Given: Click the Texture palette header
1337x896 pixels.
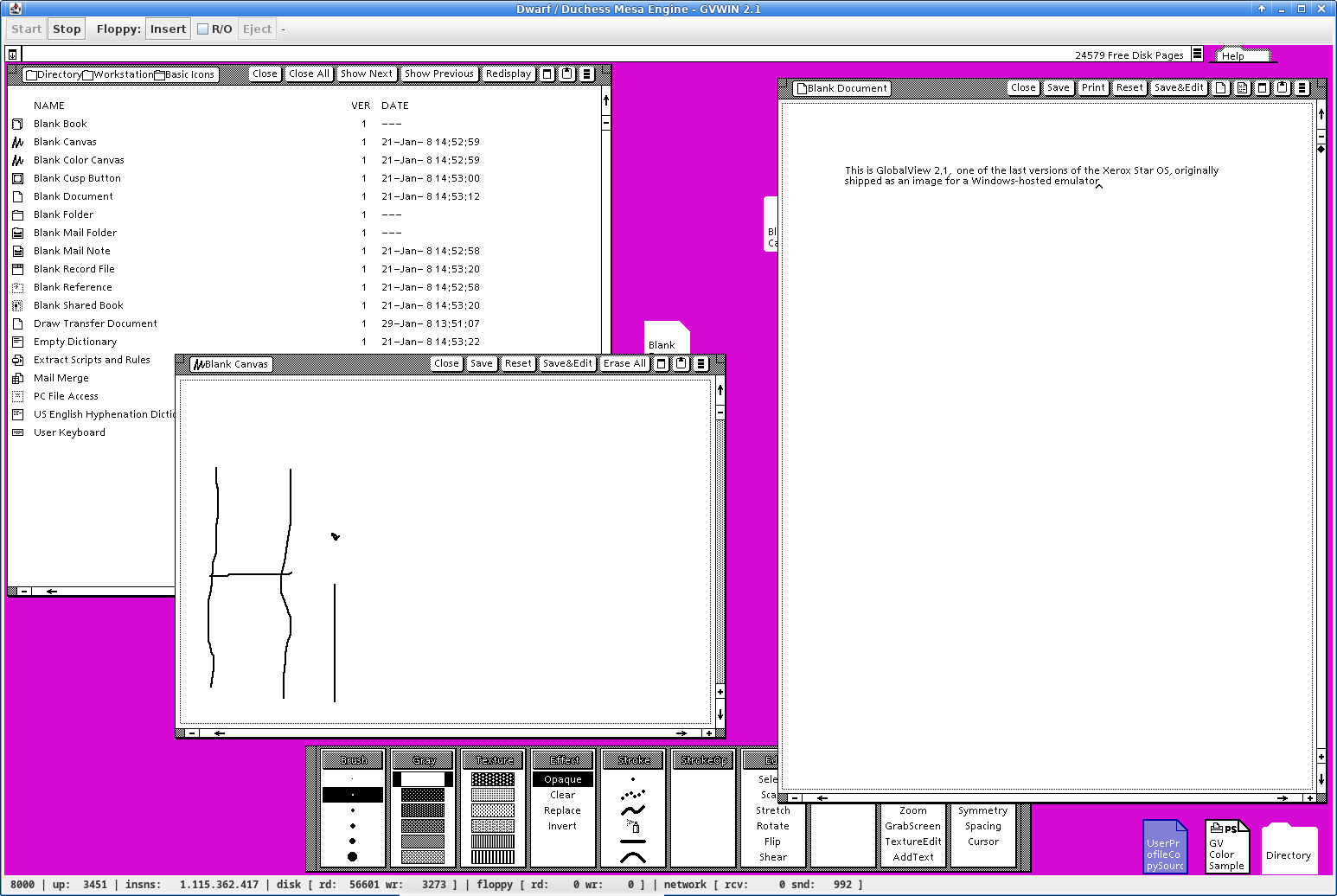Looking at the screenshot, I should click(494, 760).
